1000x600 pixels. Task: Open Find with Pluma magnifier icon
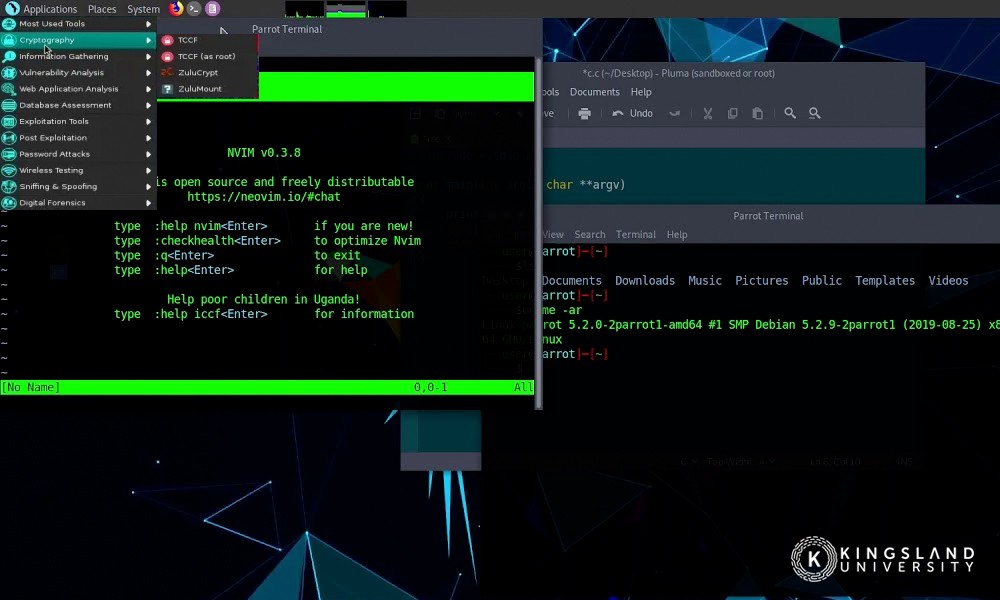[790, 113]
